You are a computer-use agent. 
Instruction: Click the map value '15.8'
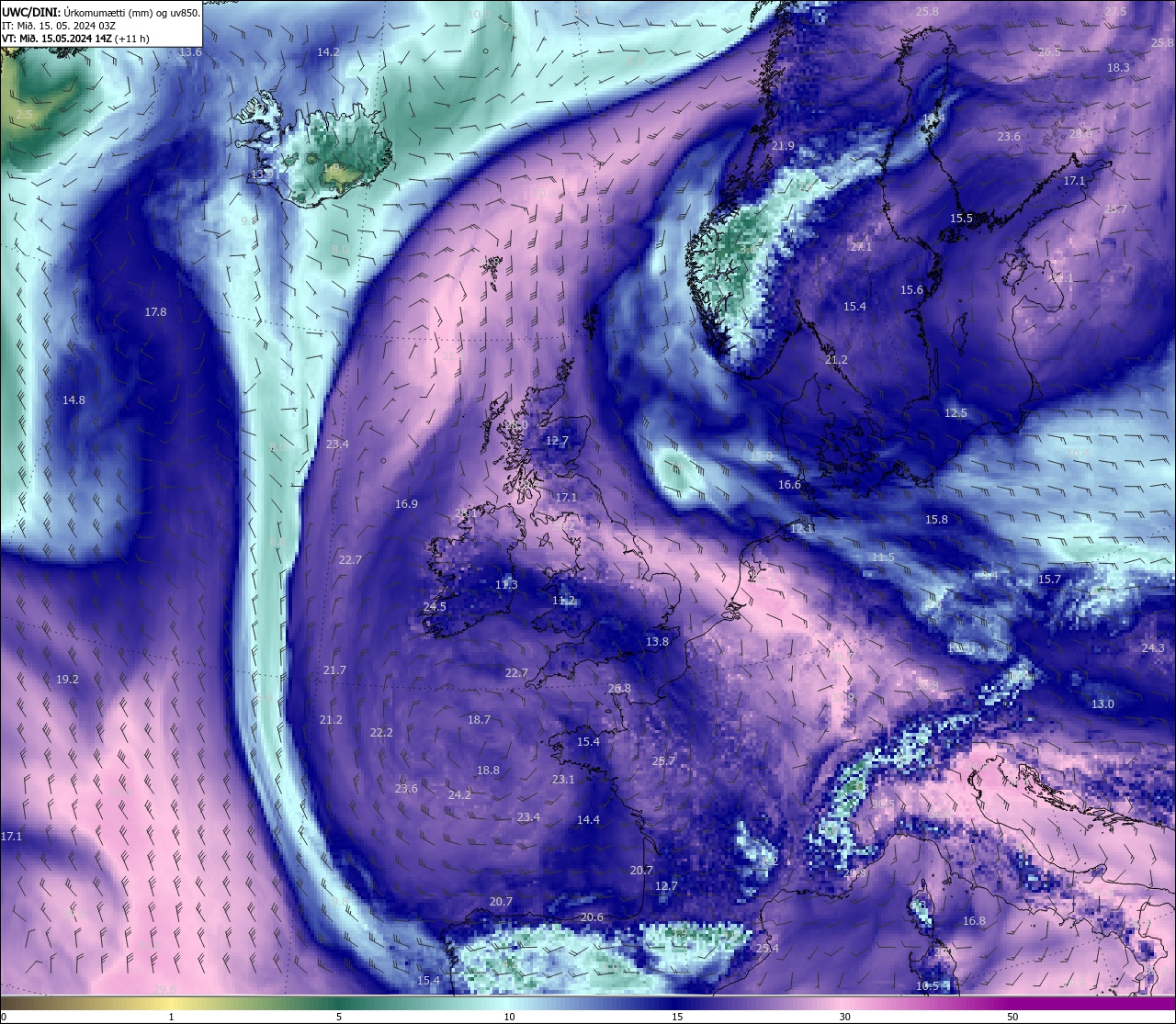[x=936, y=520]
